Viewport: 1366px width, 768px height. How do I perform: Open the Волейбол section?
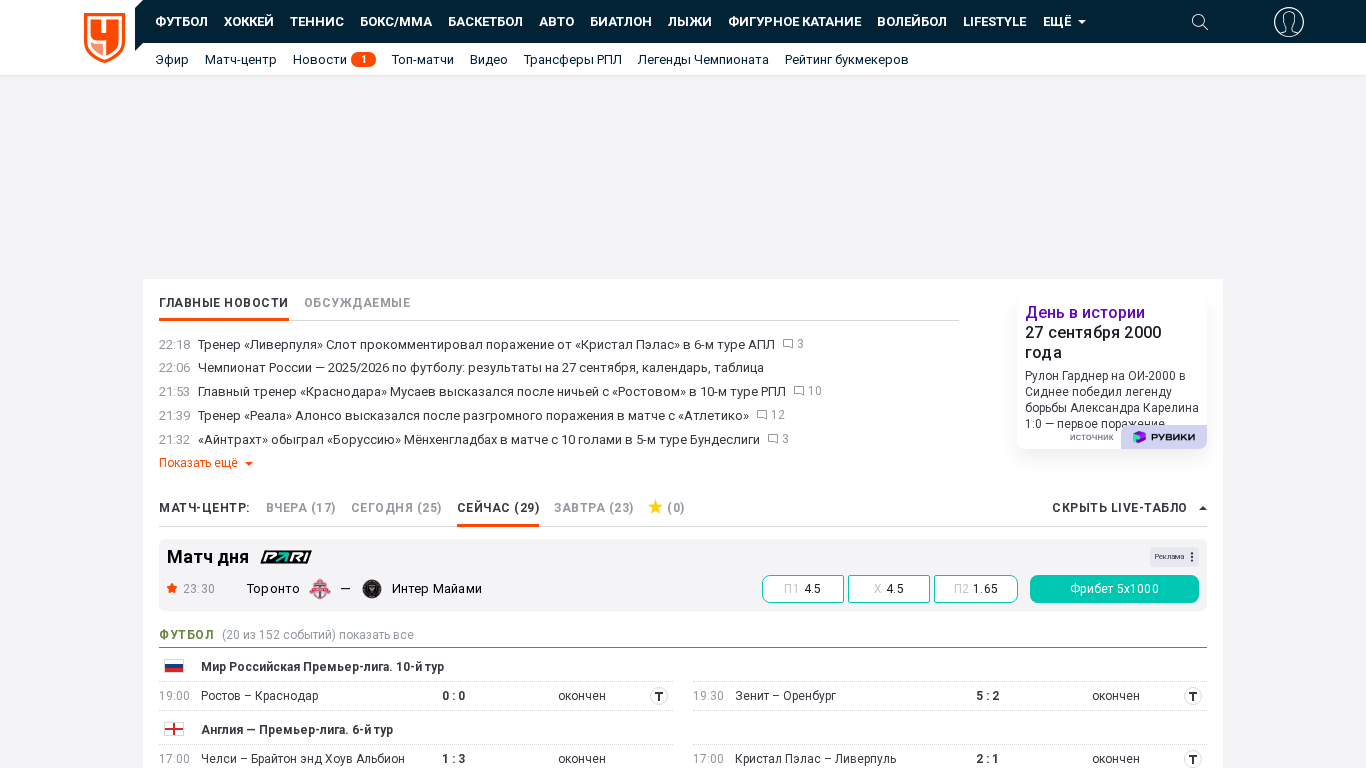click(912, 22)
